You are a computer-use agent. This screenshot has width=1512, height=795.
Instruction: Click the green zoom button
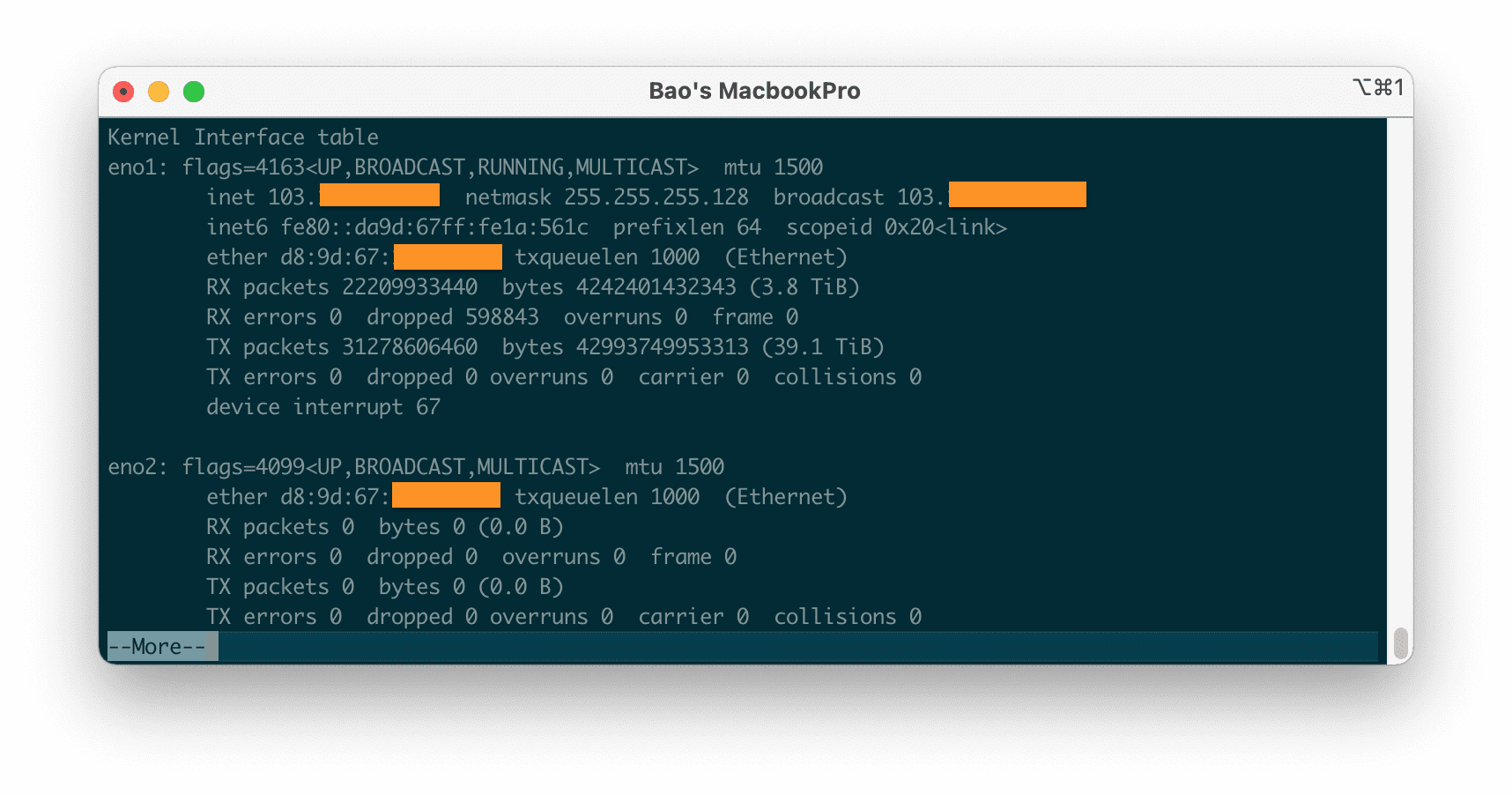click(193, 91)
